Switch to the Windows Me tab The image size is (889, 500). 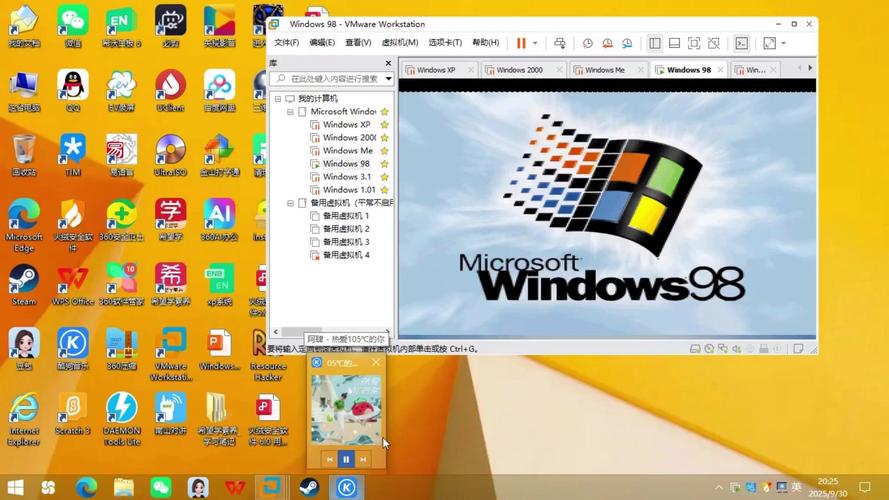pos(604,70)
